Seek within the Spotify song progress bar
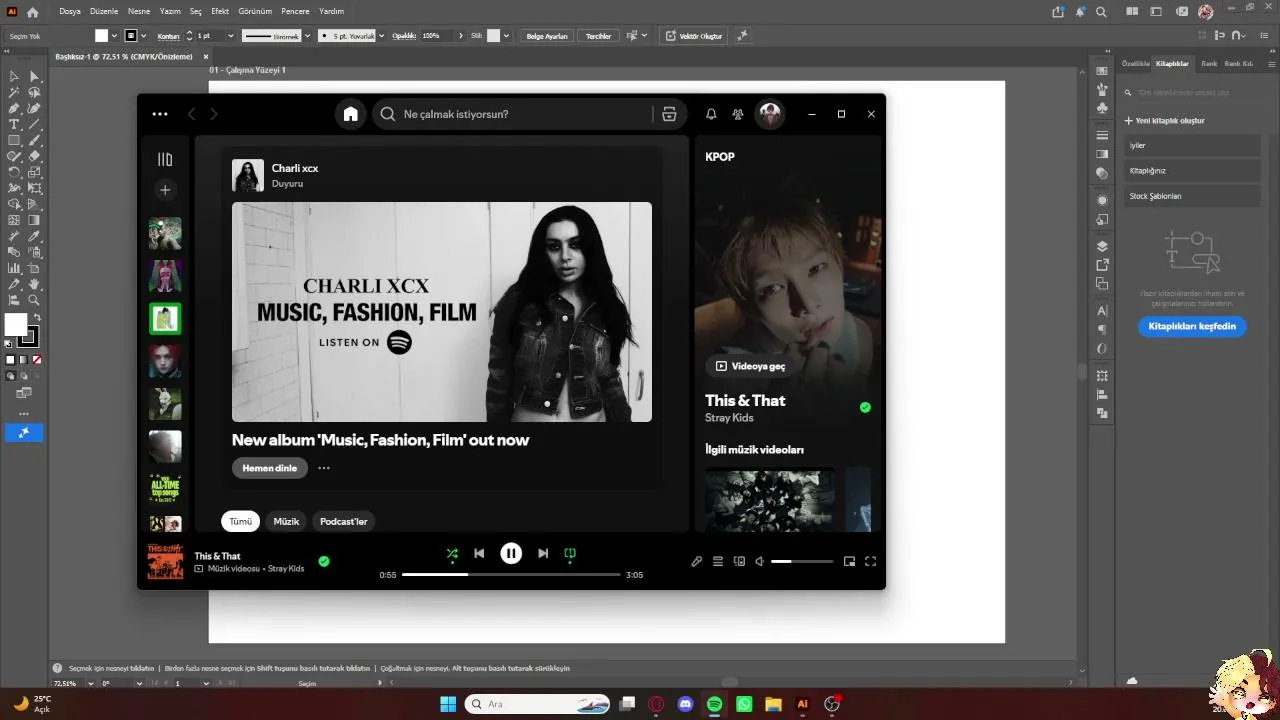The width and height of the screenshot is (1280, 720). 511,575
